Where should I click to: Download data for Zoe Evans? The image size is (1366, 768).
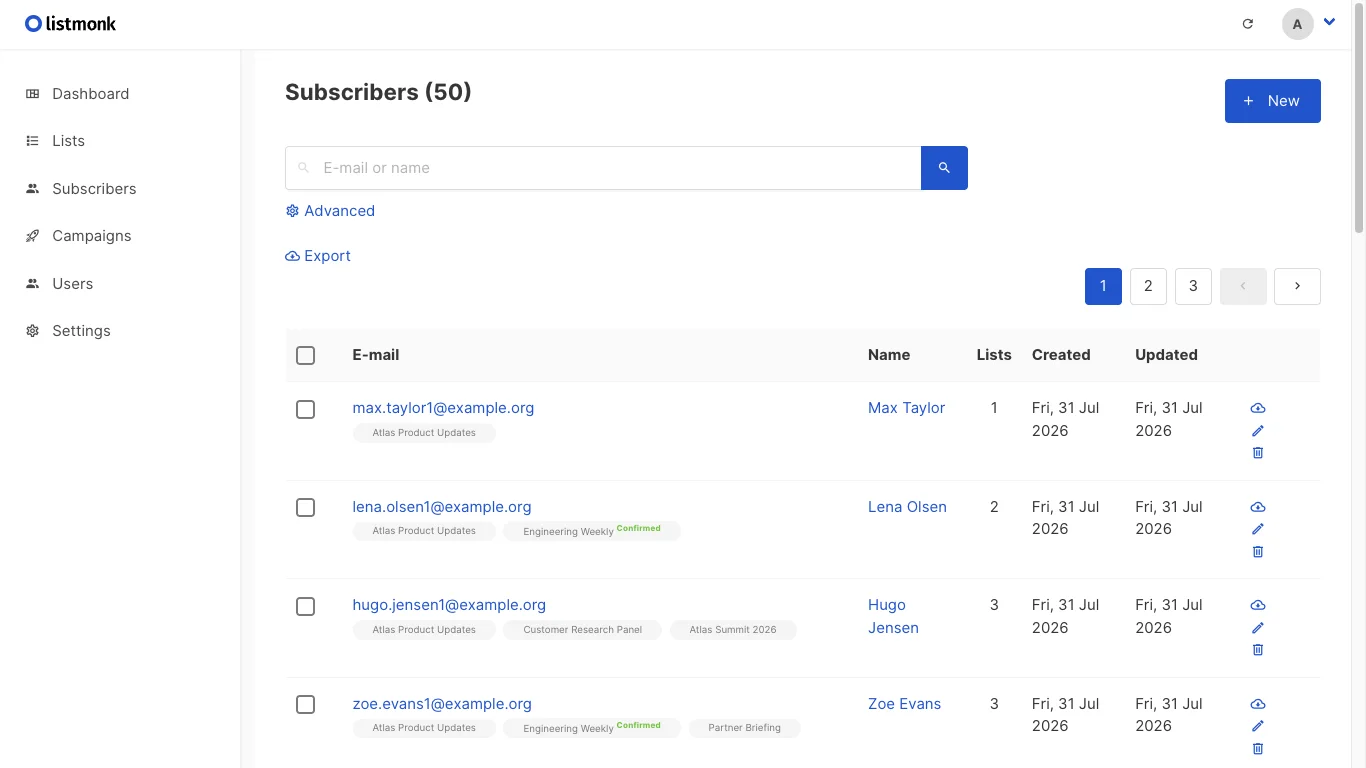[1258, 704]
